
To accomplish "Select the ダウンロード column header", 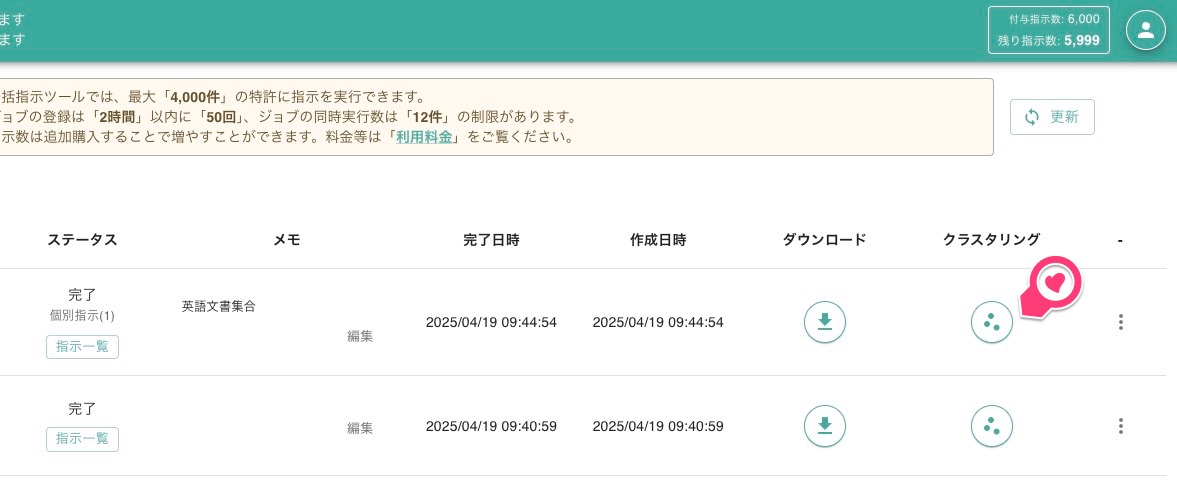I will click(x=825, y=240).
